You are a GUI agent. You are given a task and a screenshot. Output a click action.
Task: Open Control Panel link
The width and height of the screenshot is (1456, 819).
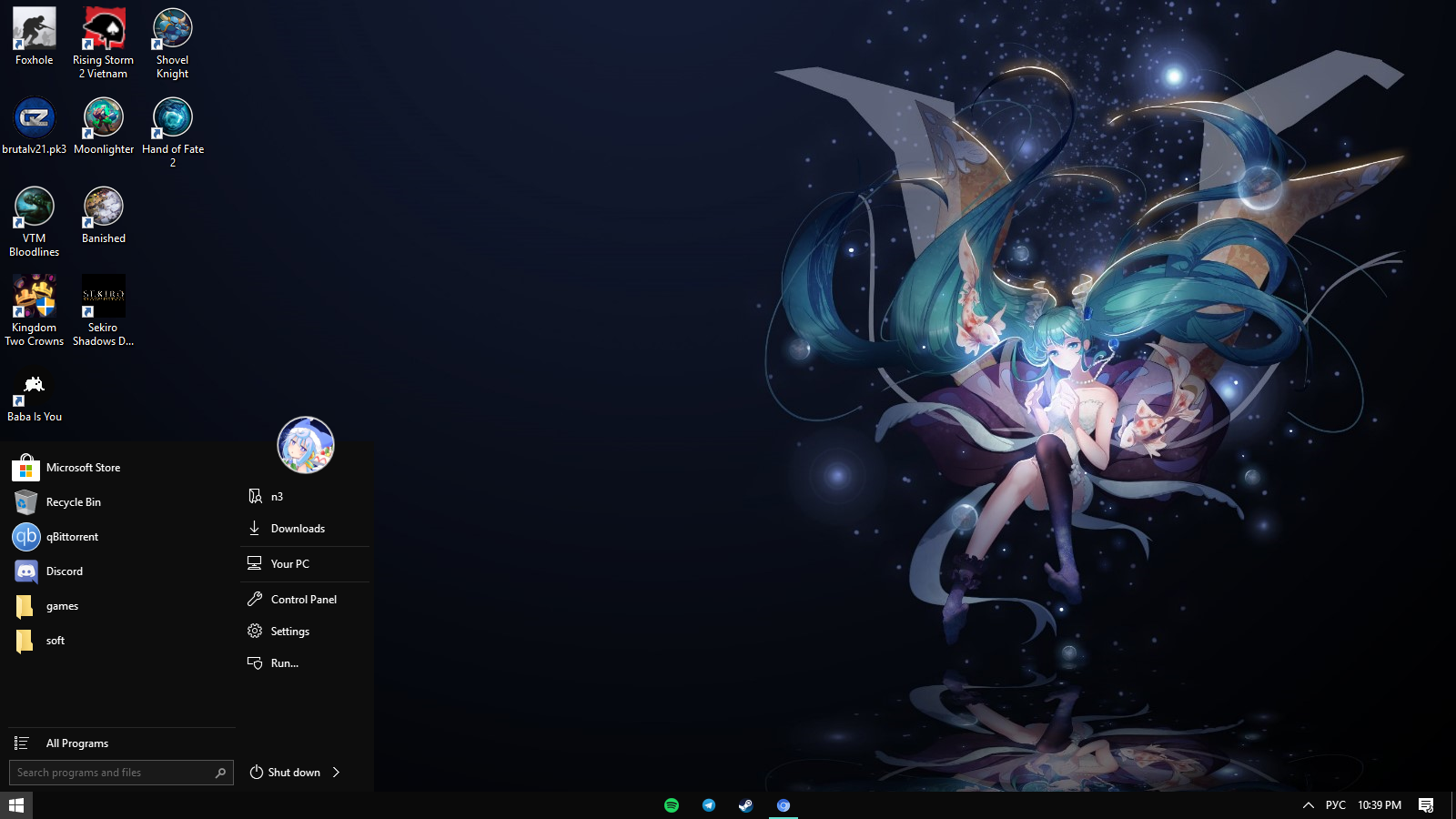(305, 600)
